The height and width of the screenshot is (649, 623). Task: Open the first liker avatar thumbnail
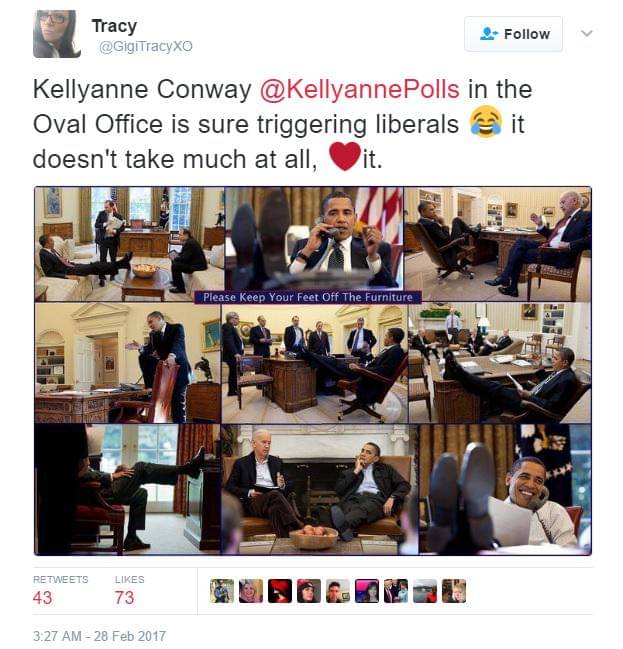point(222,591)
